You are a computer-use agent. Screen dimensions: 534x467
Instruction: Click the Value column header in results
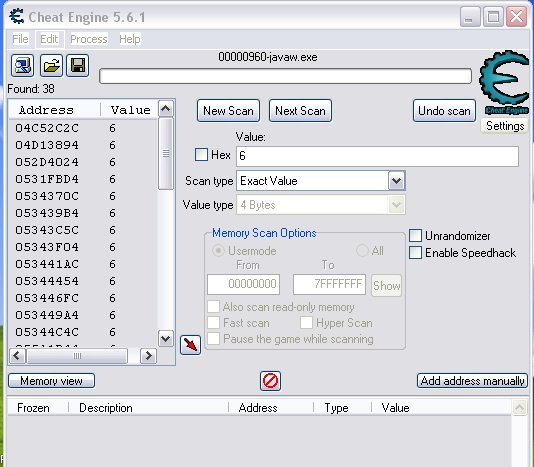coord(130,110)
